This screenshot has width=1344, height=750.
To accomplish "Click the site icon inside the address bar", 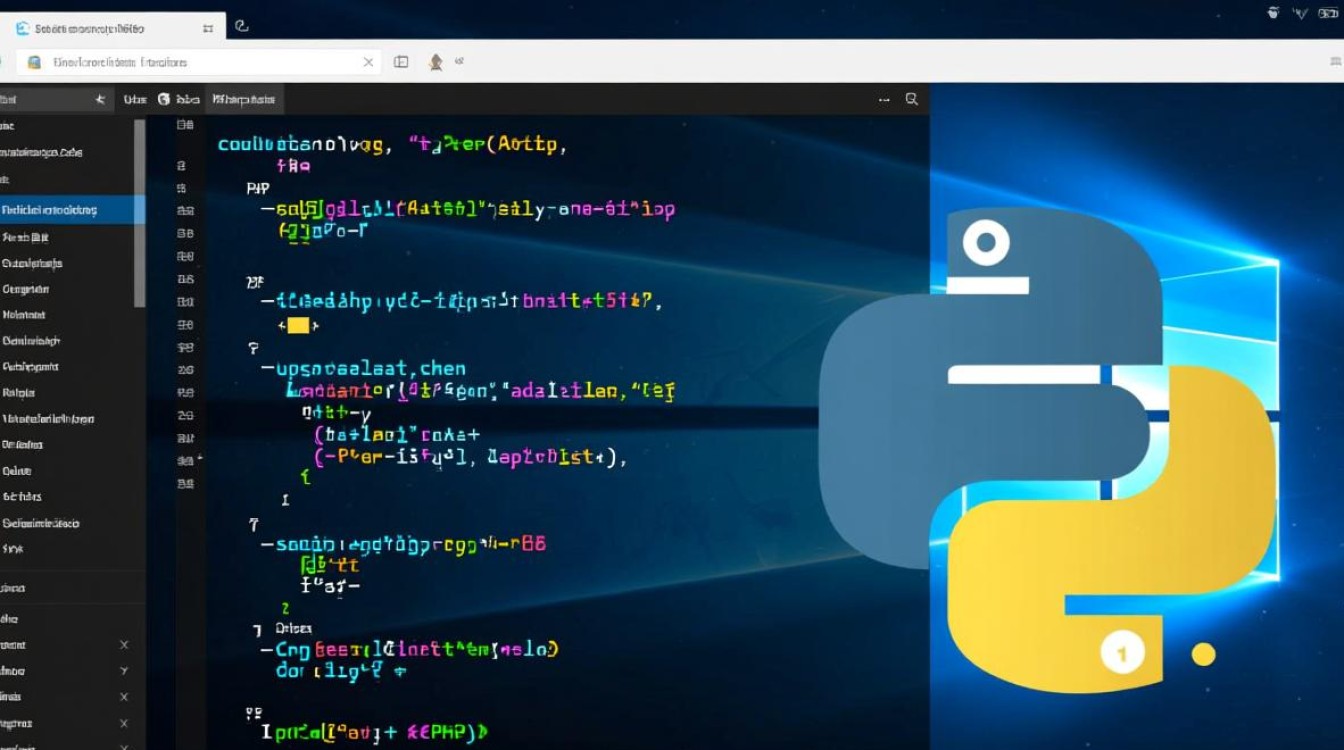I will coord(33,61).
